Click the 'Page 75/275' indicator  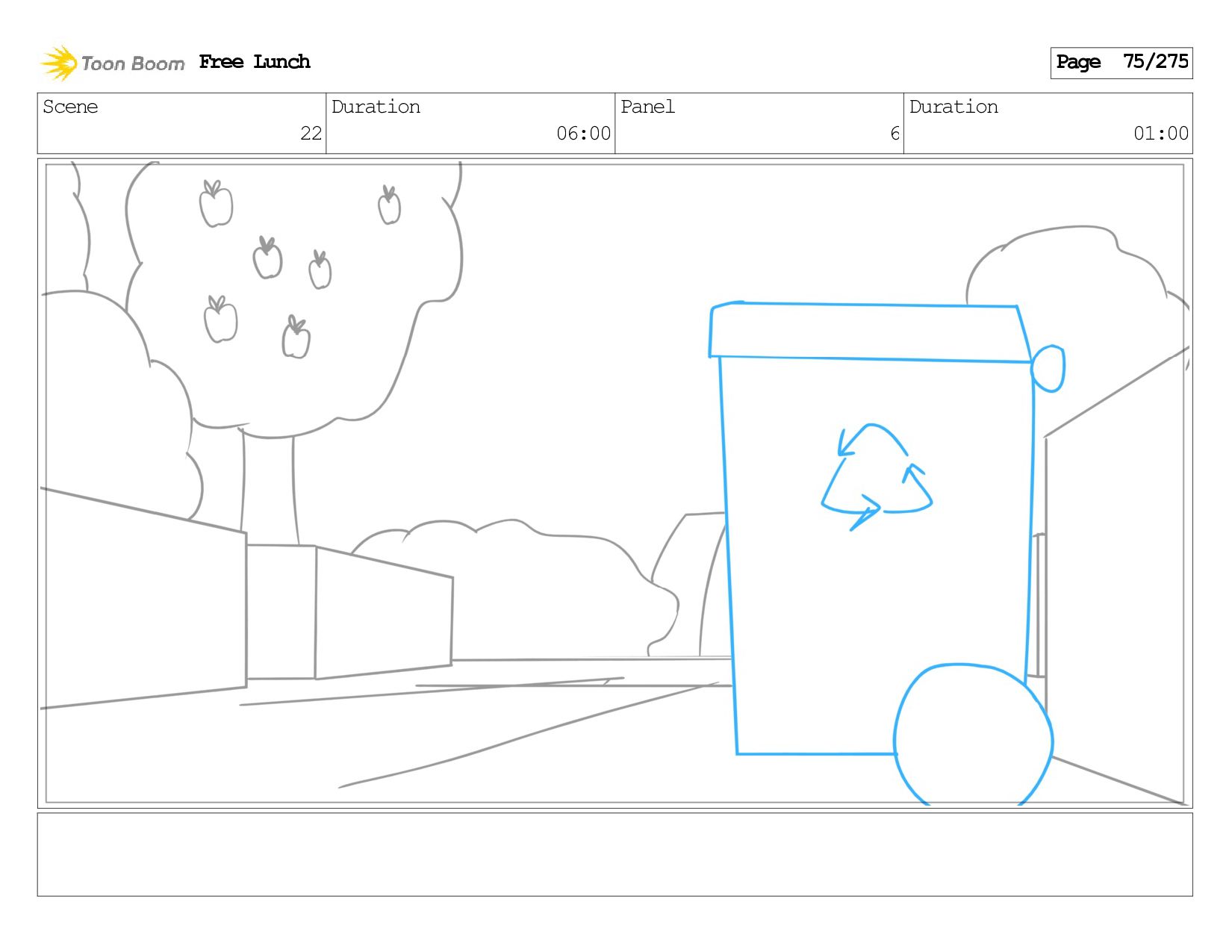coord(1121,63)
